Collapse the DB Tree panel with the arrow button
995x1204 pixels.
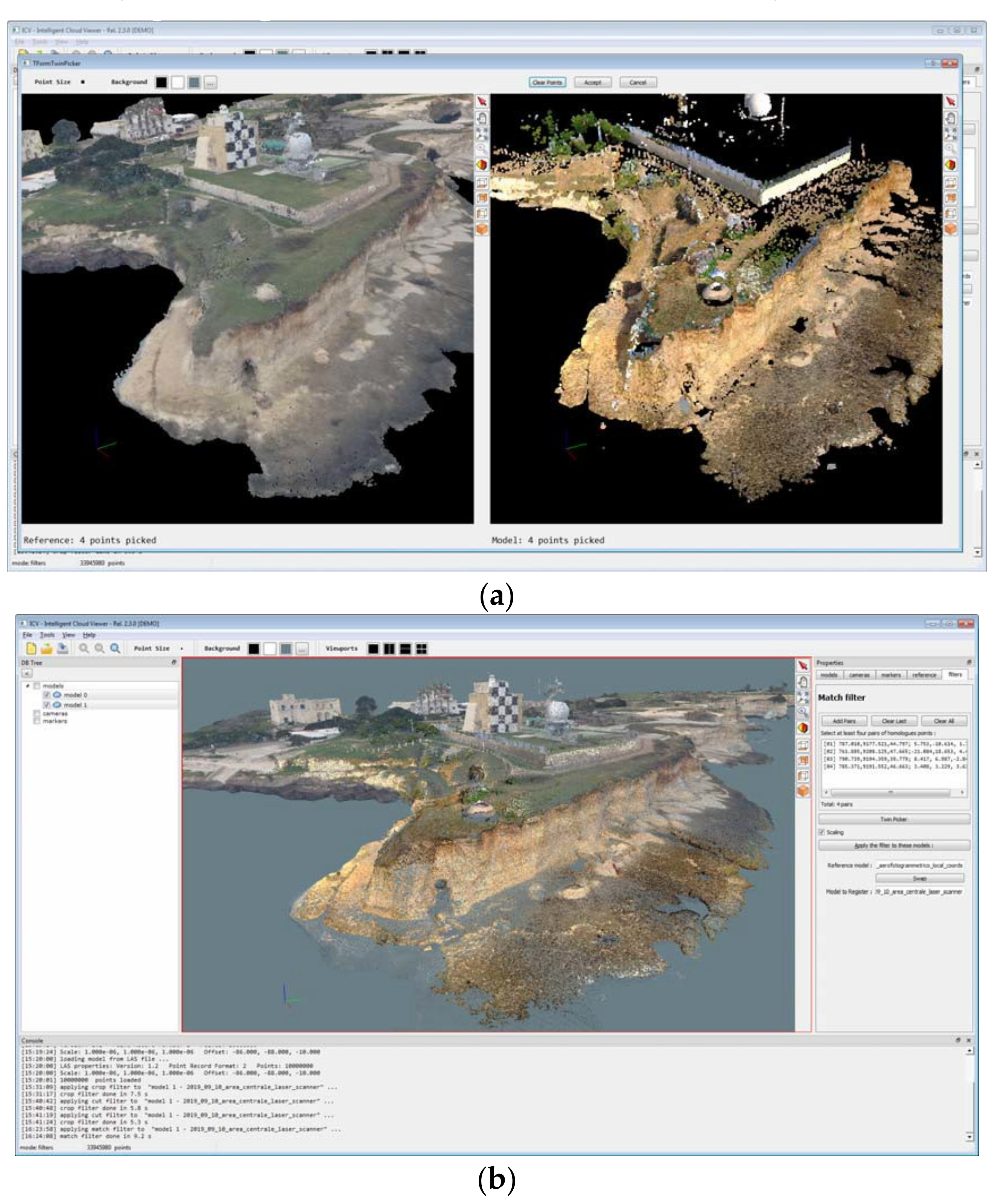coord(27,673)
